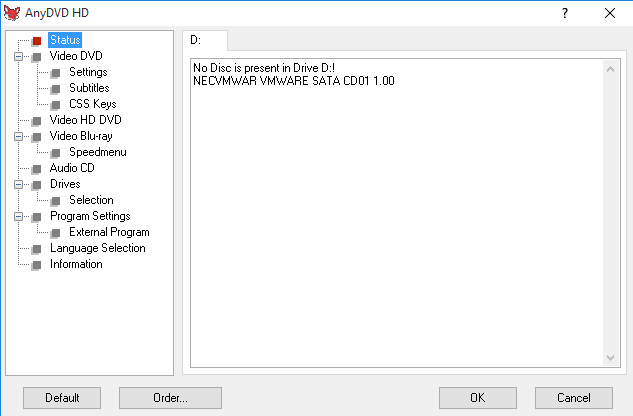The width and height of the screenshot is (633, 416).
Task: Click the question mark help button
Action: (565, 13)
